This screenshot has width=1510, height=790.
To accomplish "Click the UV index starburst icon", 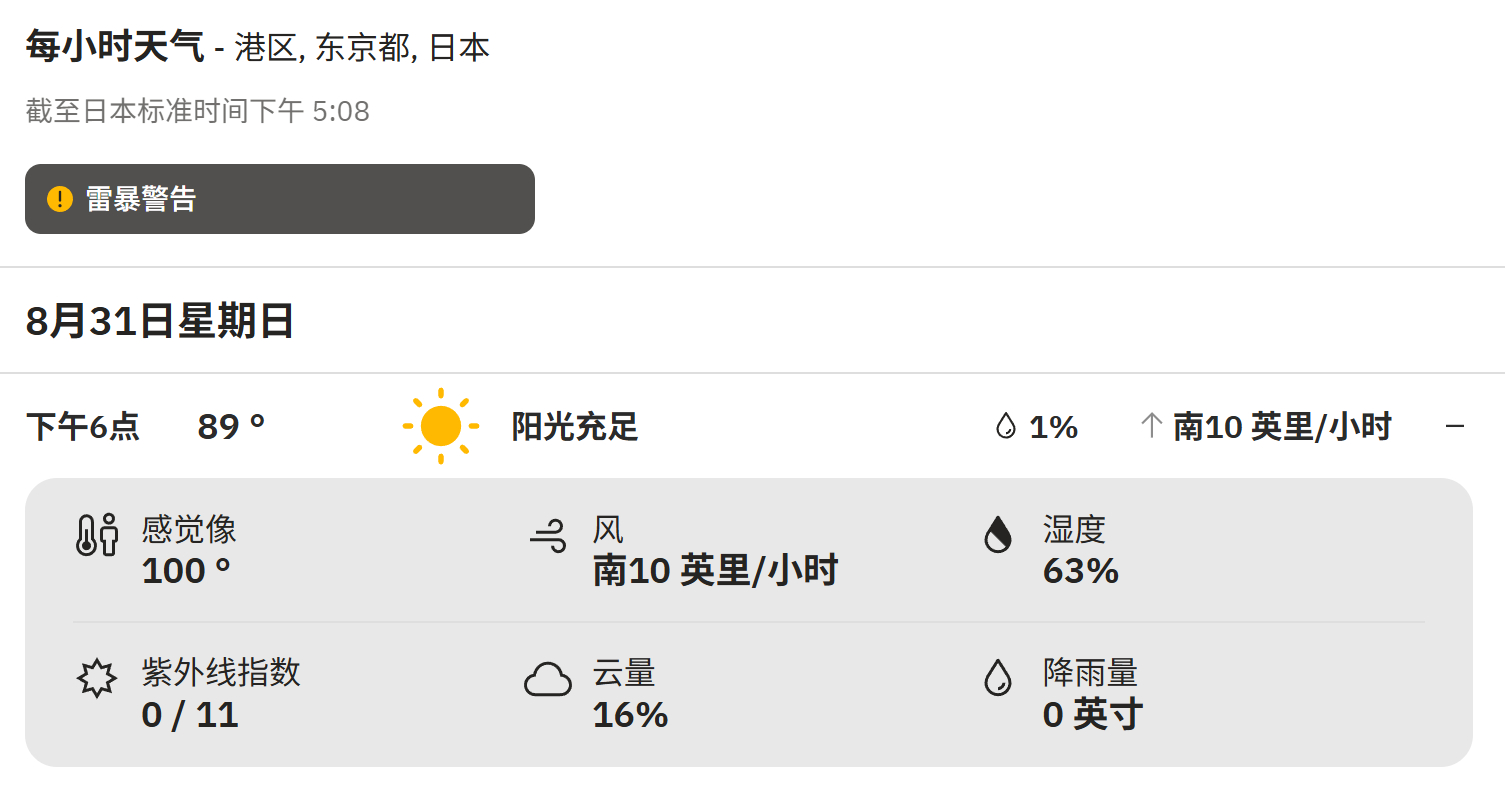I will tap(97, 678).
